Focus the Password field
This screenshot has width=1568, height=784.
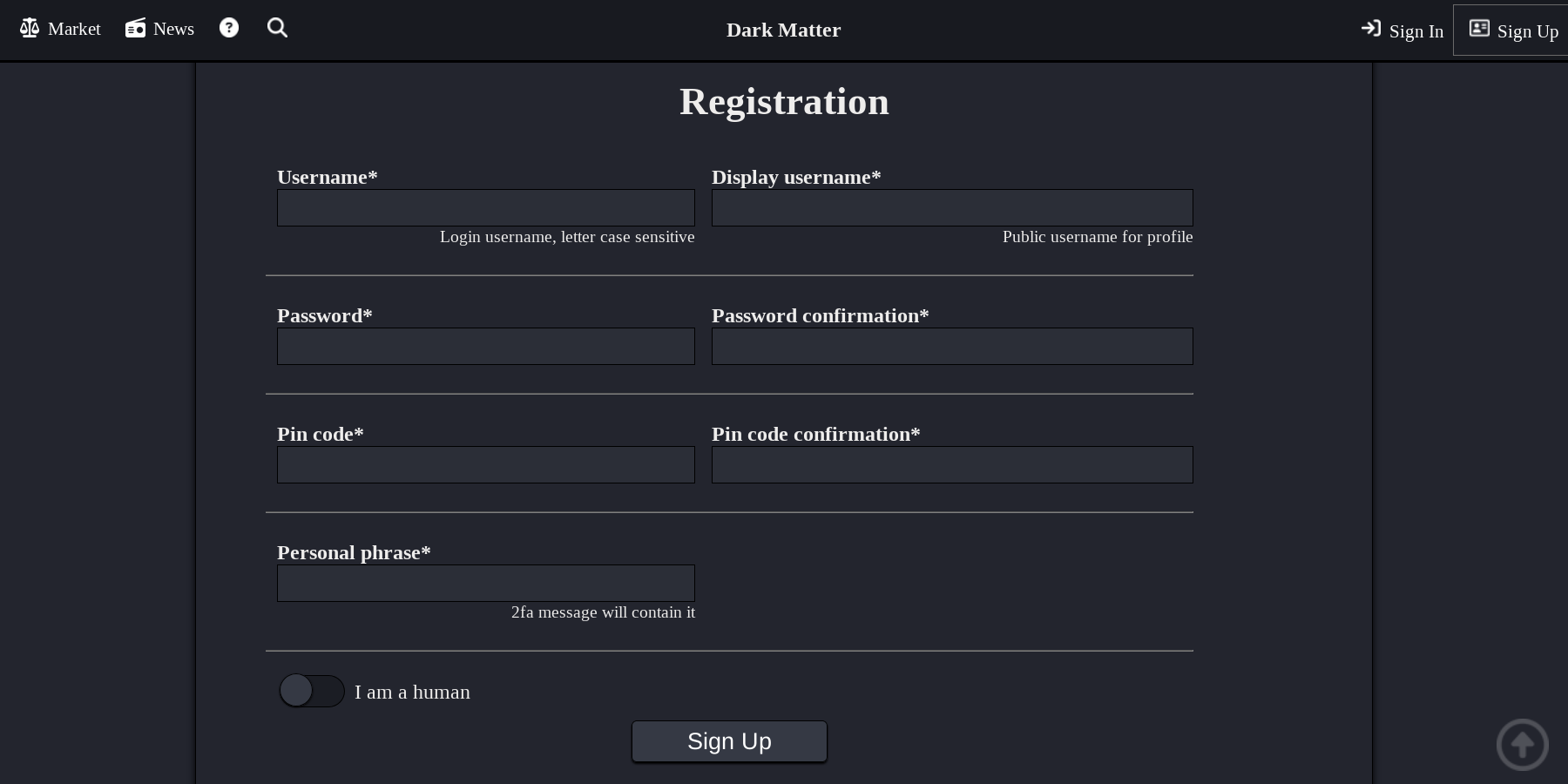(485, 346)
